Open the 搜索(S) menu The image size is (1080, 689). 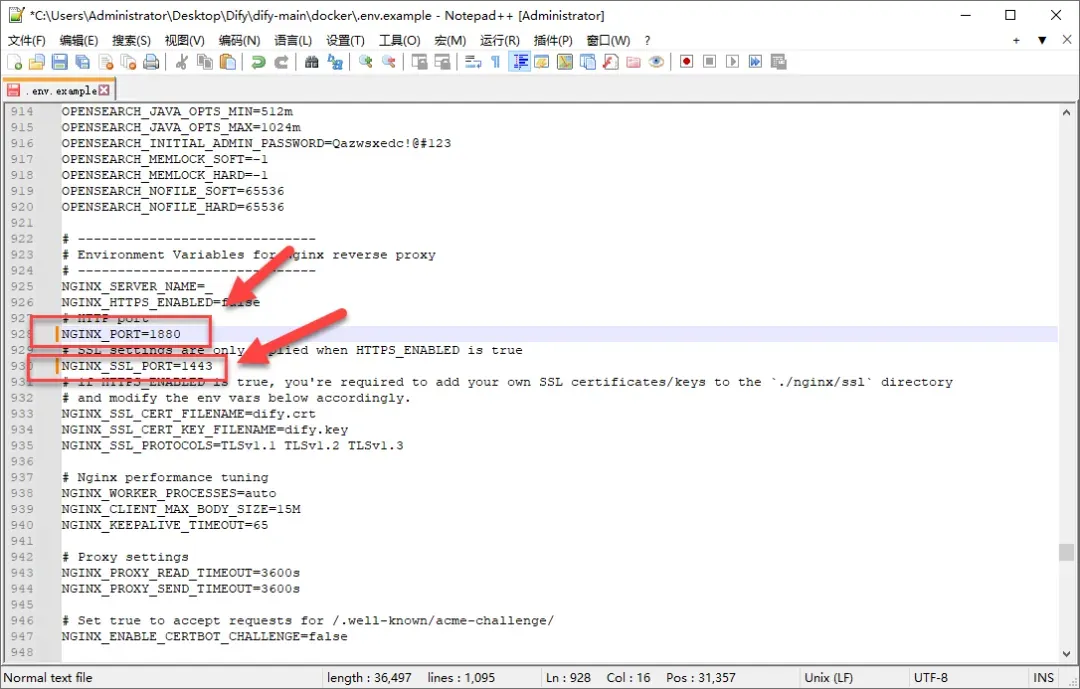pyautogui.click(x=131, y=41)
